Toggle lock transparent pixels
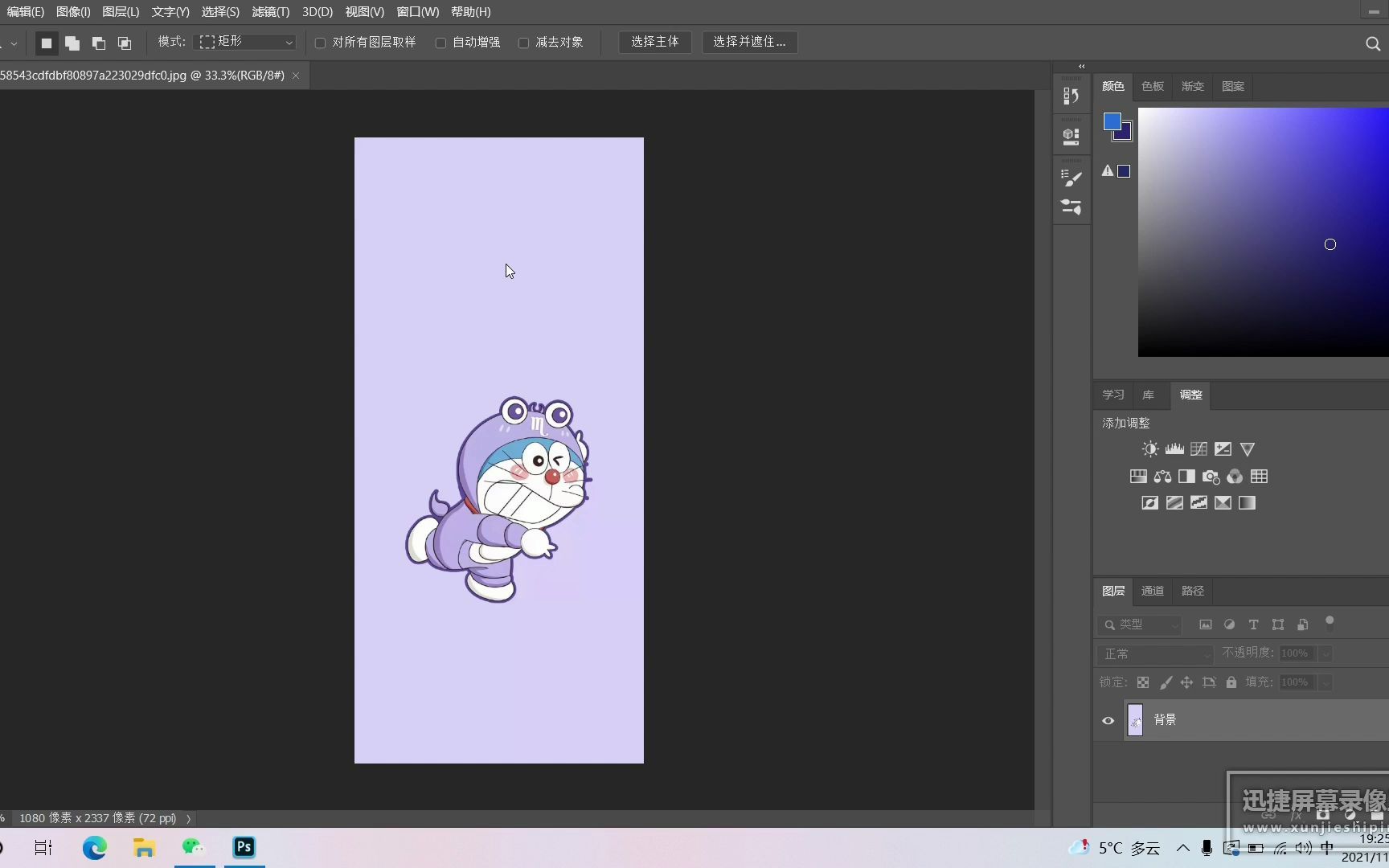Viewport: 1389px width, 868px height. pyautogui.click(x=1143, y=682)
